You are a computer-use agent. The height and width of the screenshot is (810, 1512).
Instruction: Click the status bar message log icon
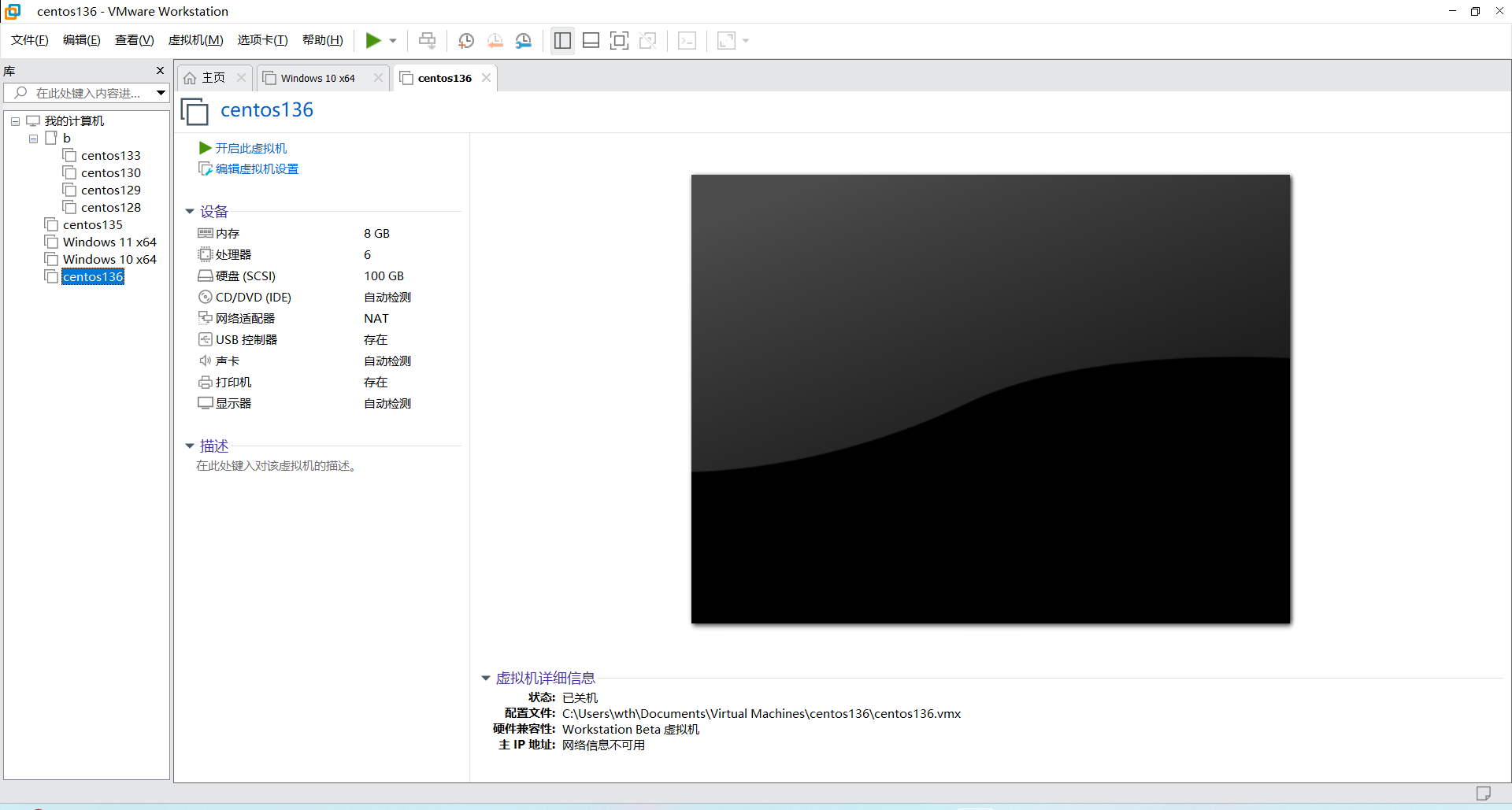pyautogui.click(x=1484, y=793)
